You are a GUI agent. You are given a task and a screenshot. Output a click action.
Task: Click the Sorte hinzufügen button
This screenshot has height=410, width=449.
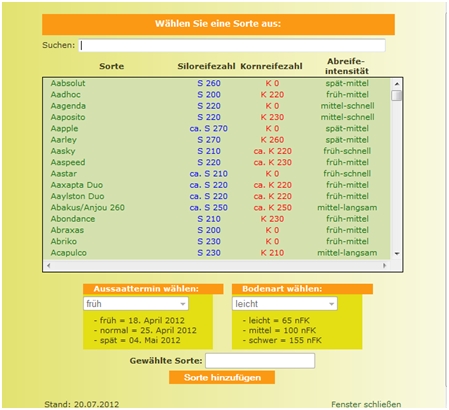click(x=222, y=377)
